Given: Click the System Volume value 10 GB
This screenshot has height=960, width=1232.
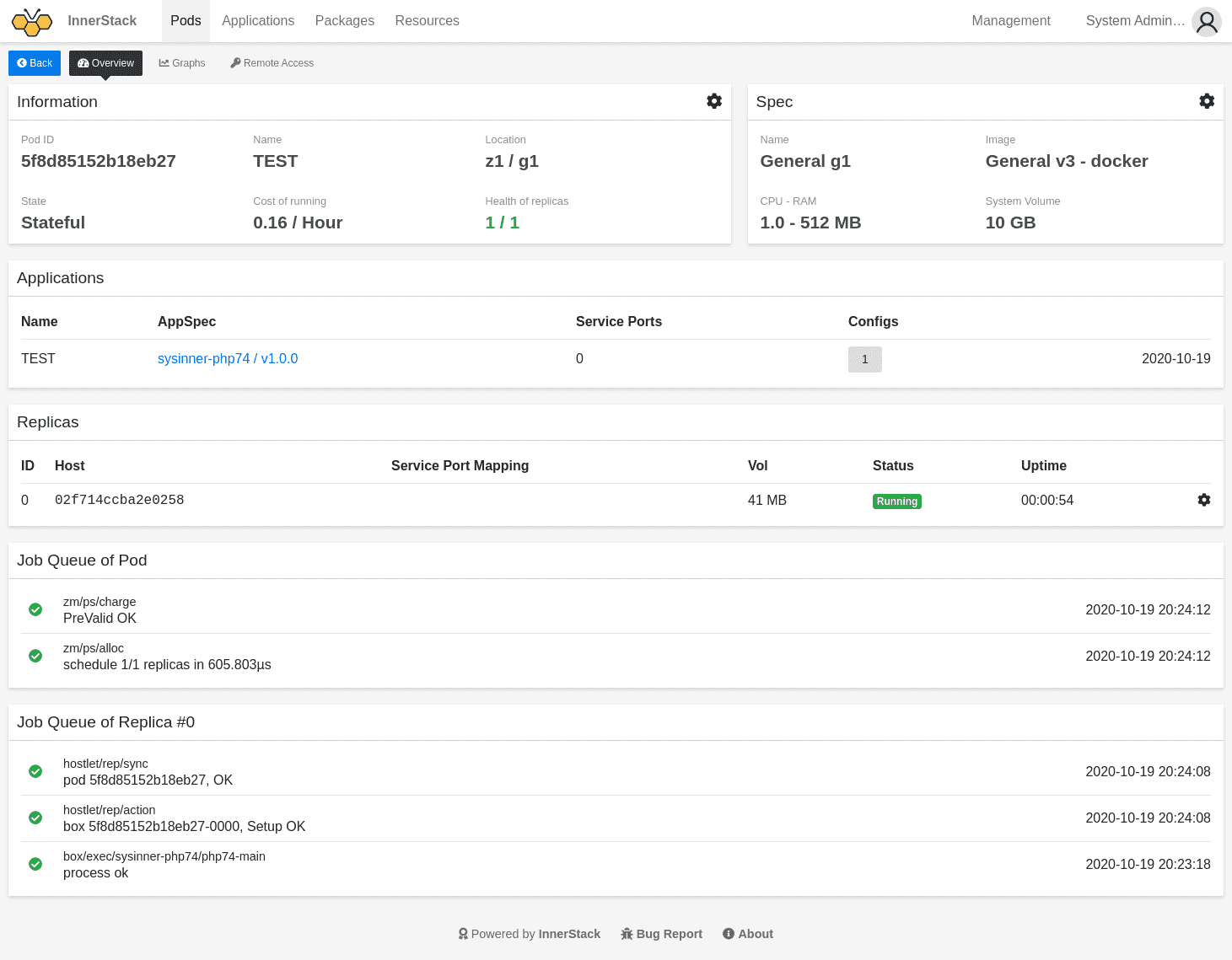Looking at the screenshot, I should (1011, 223).
